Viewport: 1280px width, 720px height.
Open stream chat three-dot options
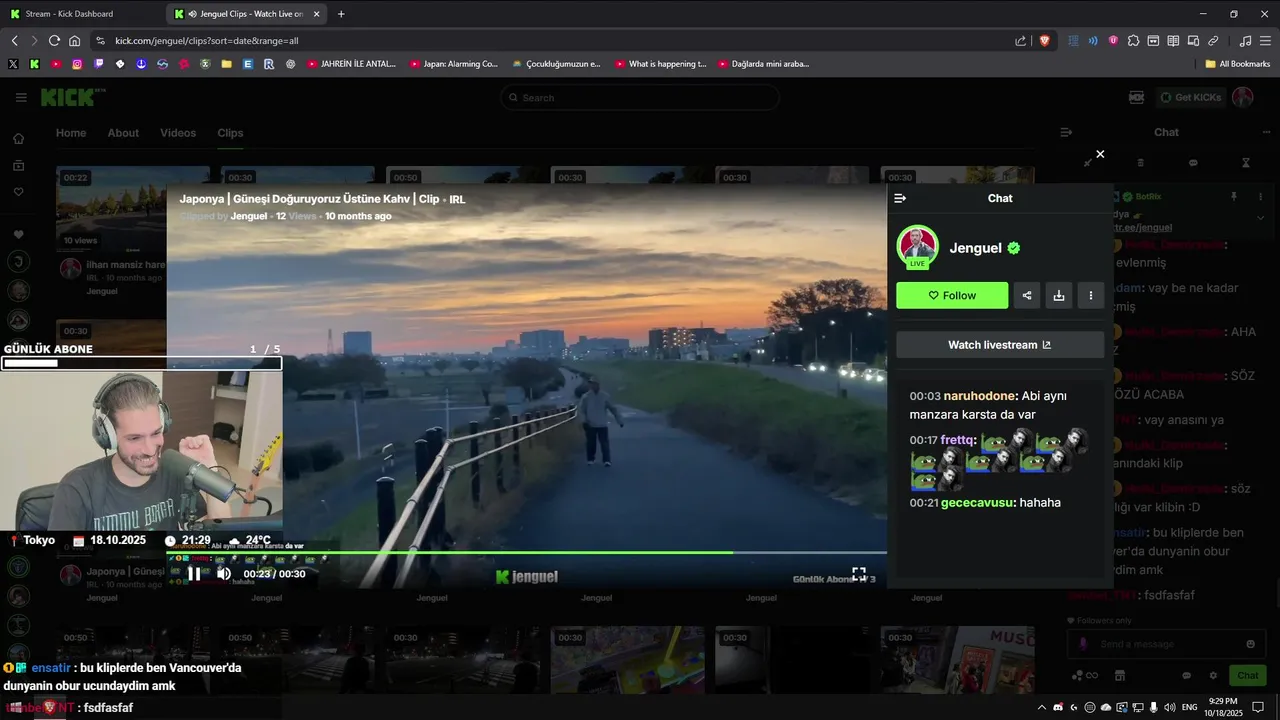pos(1266,132)
